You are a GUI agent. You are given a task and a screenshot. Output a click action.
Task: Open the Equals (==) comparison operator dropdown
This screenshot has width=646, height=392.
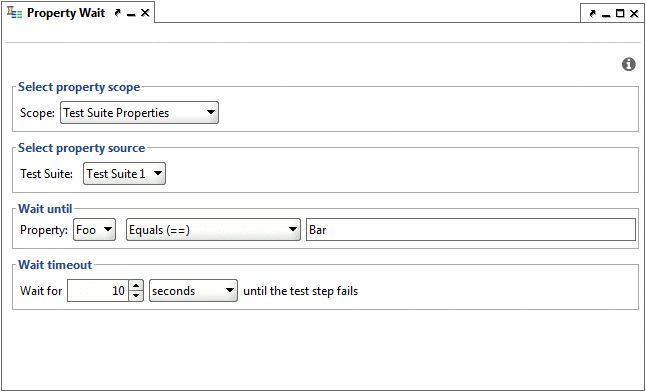pyautogui.click(x=213, y=230)
